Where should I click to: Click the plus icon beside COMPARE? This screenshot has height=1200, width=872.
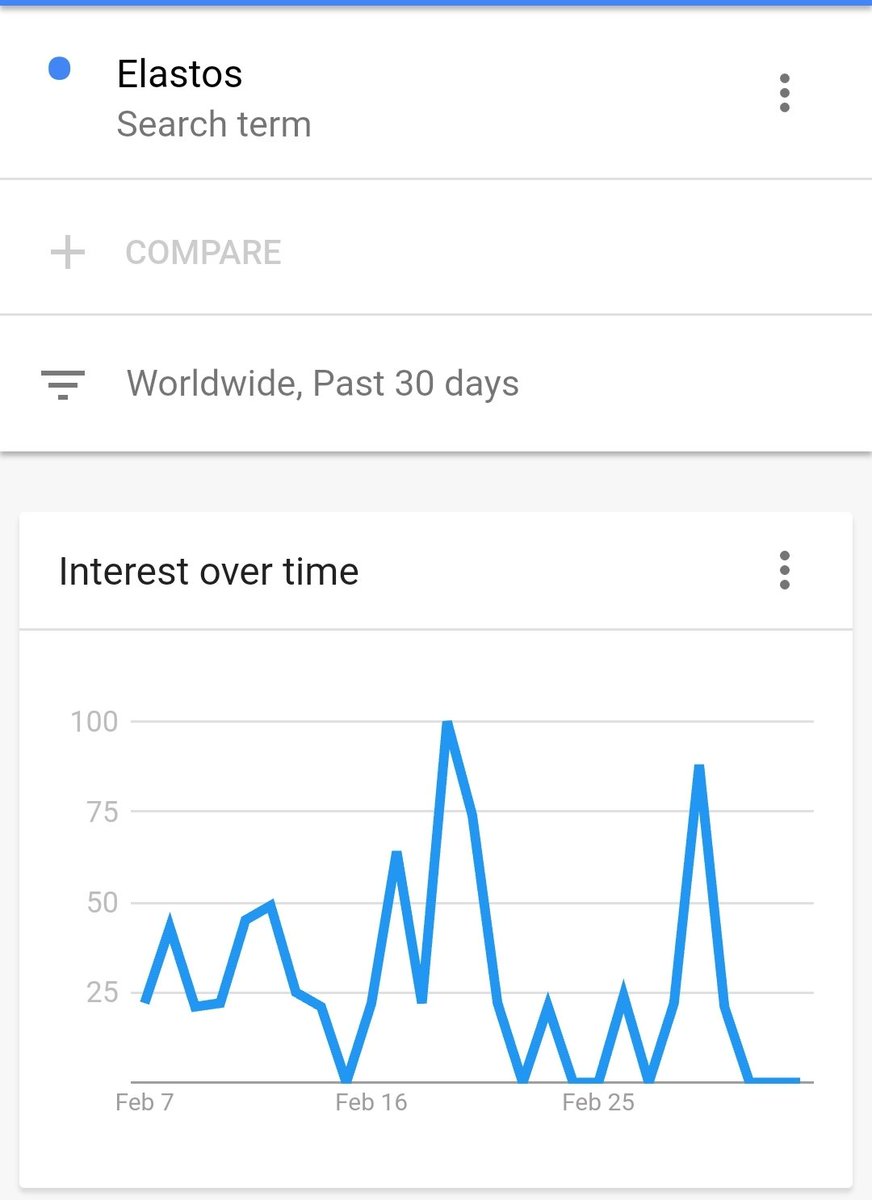[67, 252]
